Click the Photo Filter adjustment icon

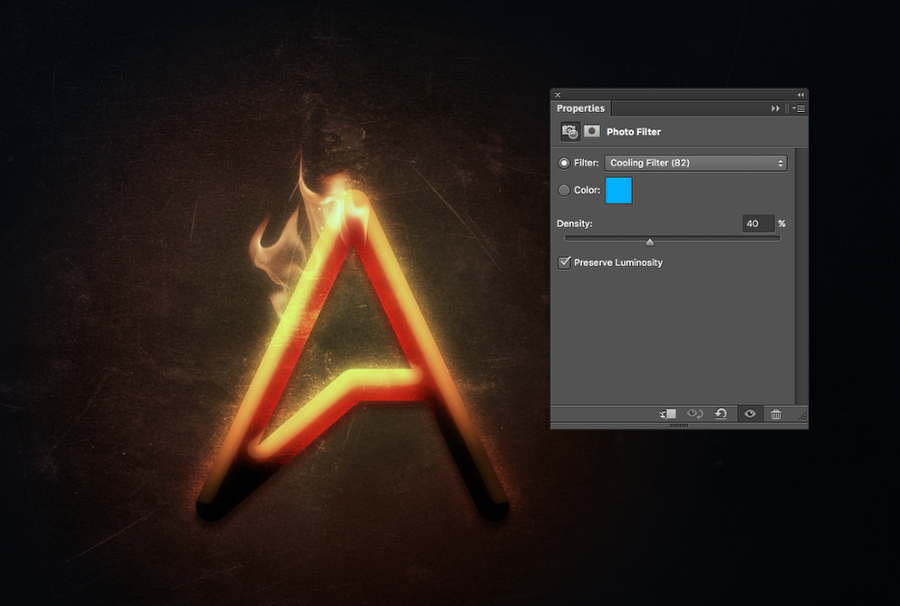570,131
